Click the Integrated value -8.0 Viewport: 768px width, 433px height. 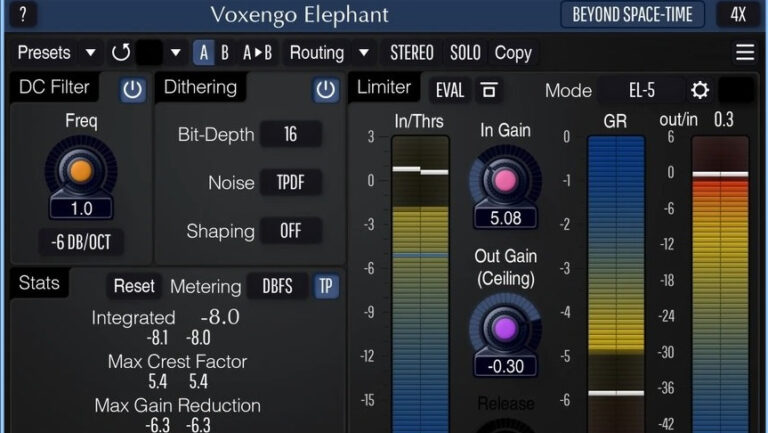(x=220, y=317)
